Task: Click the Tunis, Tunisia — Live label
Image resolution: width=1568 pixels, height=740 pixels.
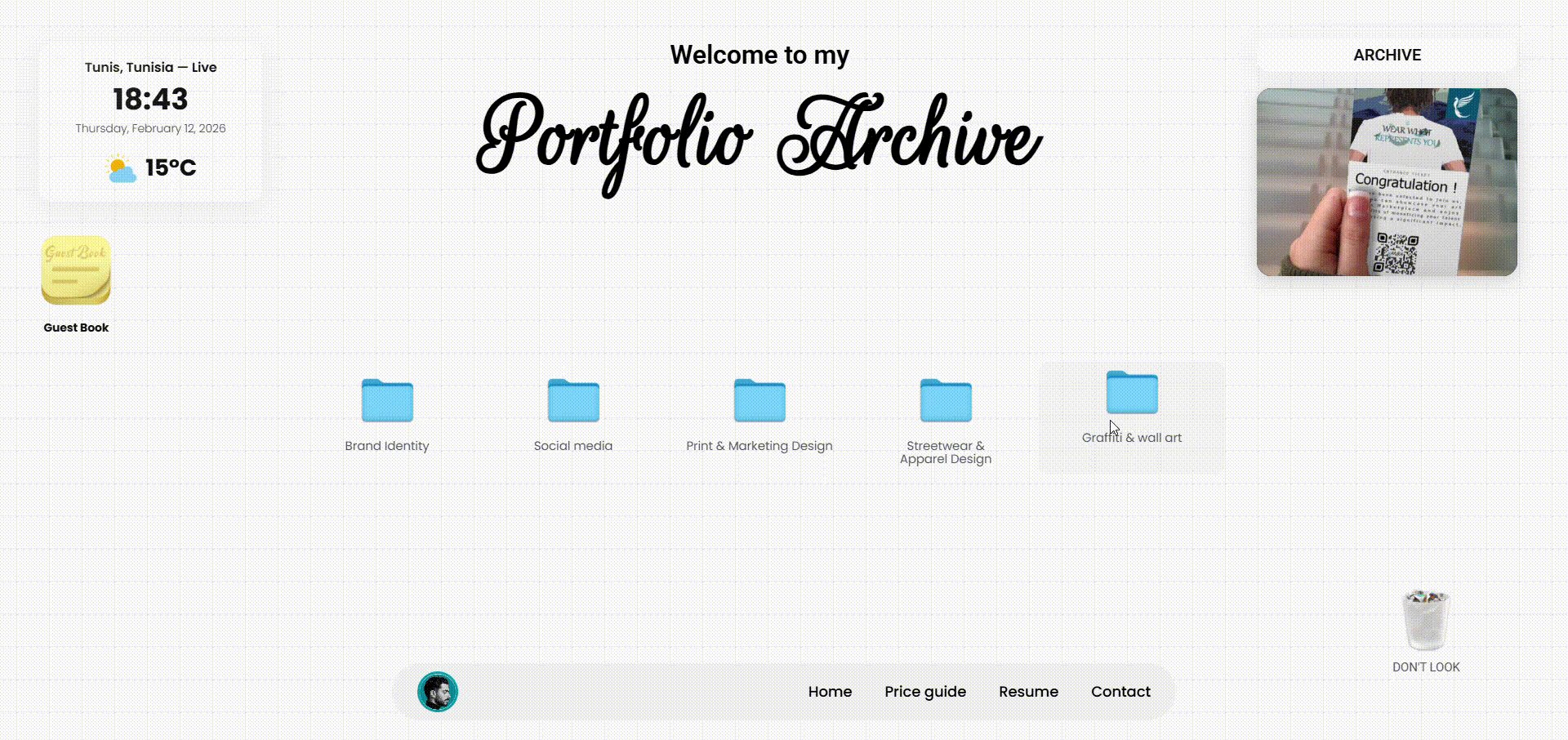Action: click(x=150, y=67)
